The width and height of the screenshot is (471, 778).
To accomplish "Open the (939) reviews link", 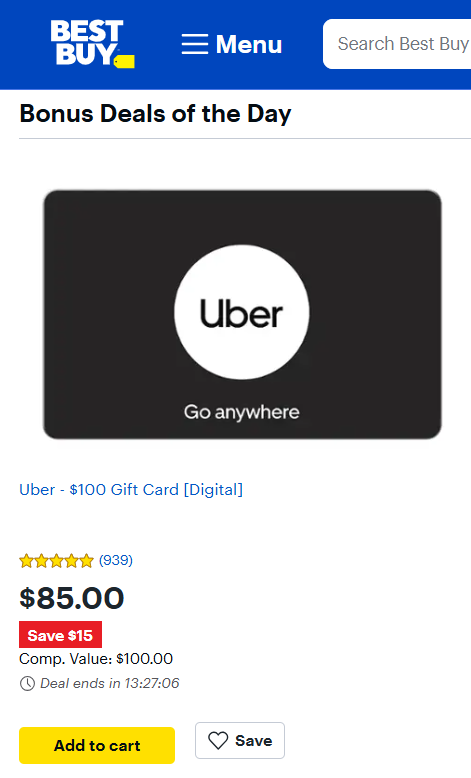I will click(116, 560).
